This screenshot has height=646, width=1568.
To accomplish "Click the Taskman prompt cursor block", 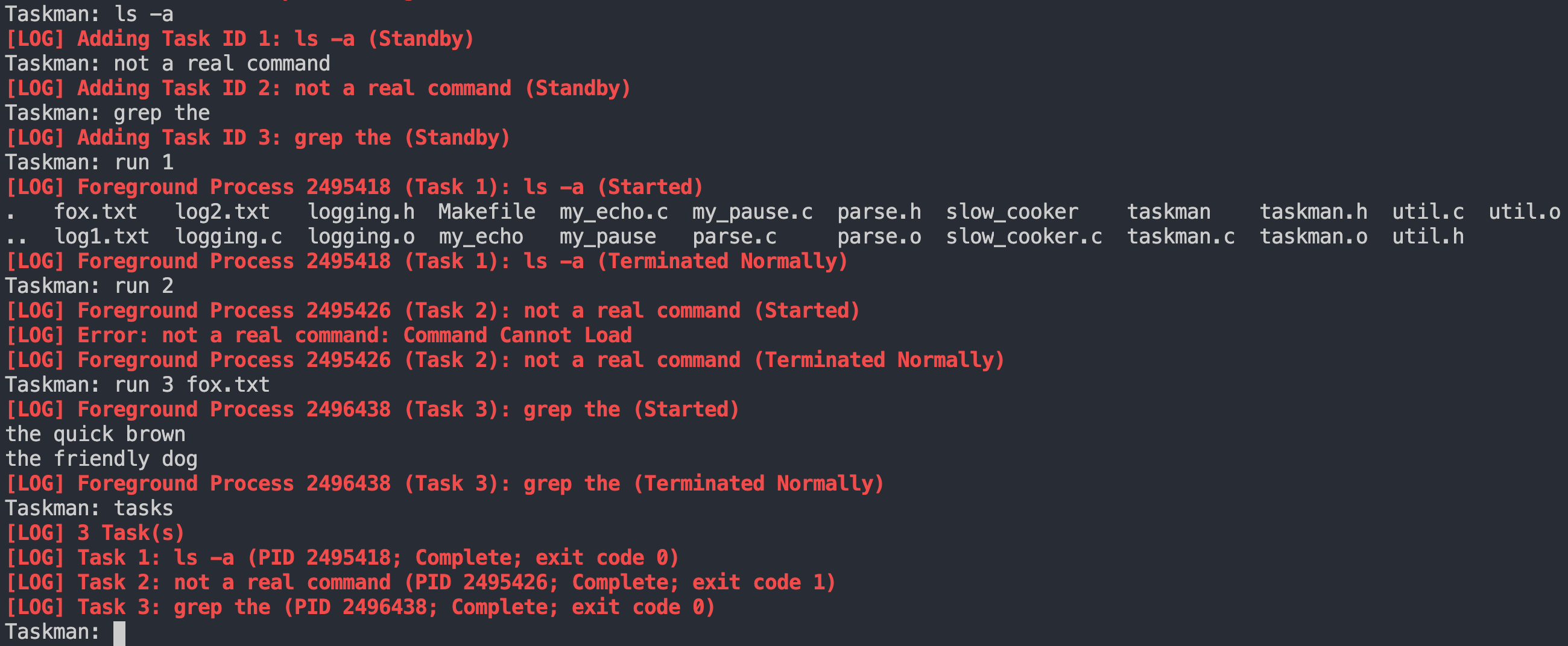I will click(x=119, y=633).
